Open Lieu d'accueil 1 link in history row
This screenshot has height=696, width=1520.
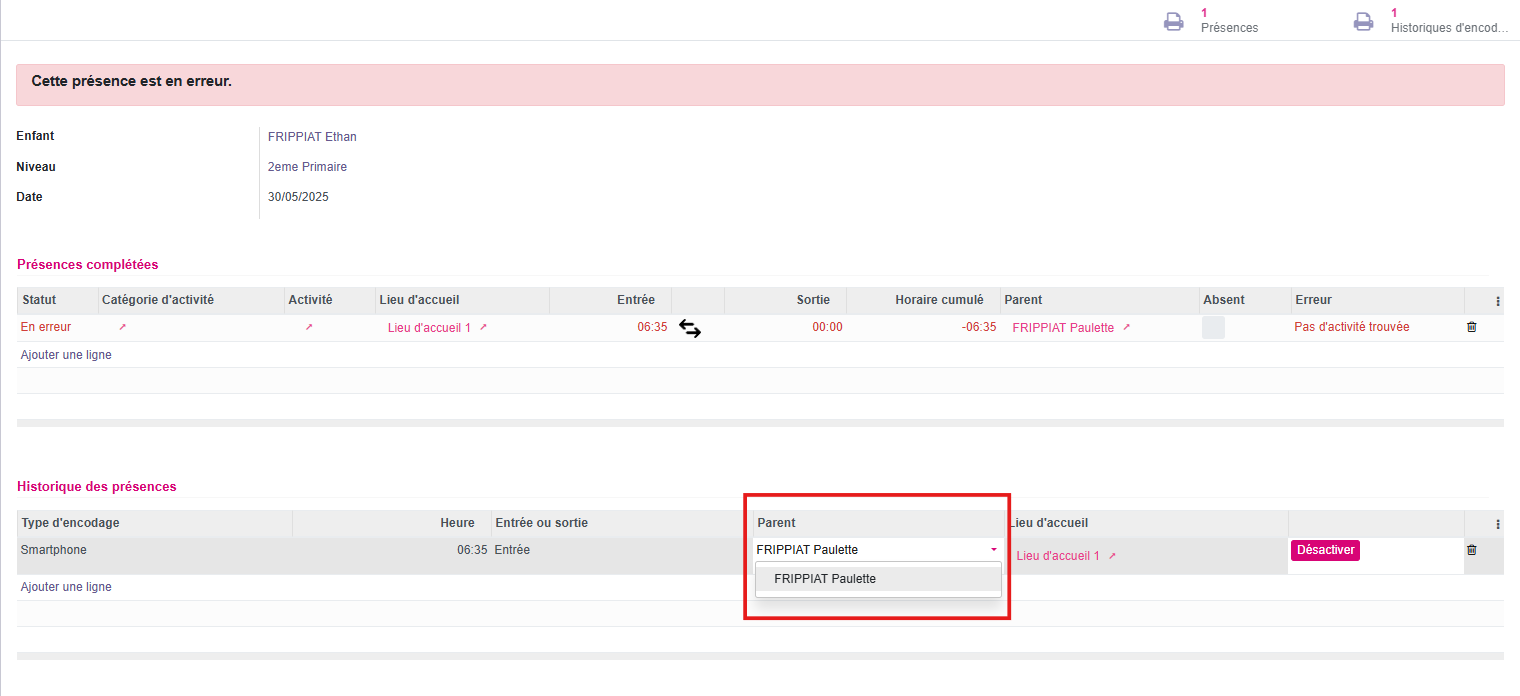(1058, 556)
